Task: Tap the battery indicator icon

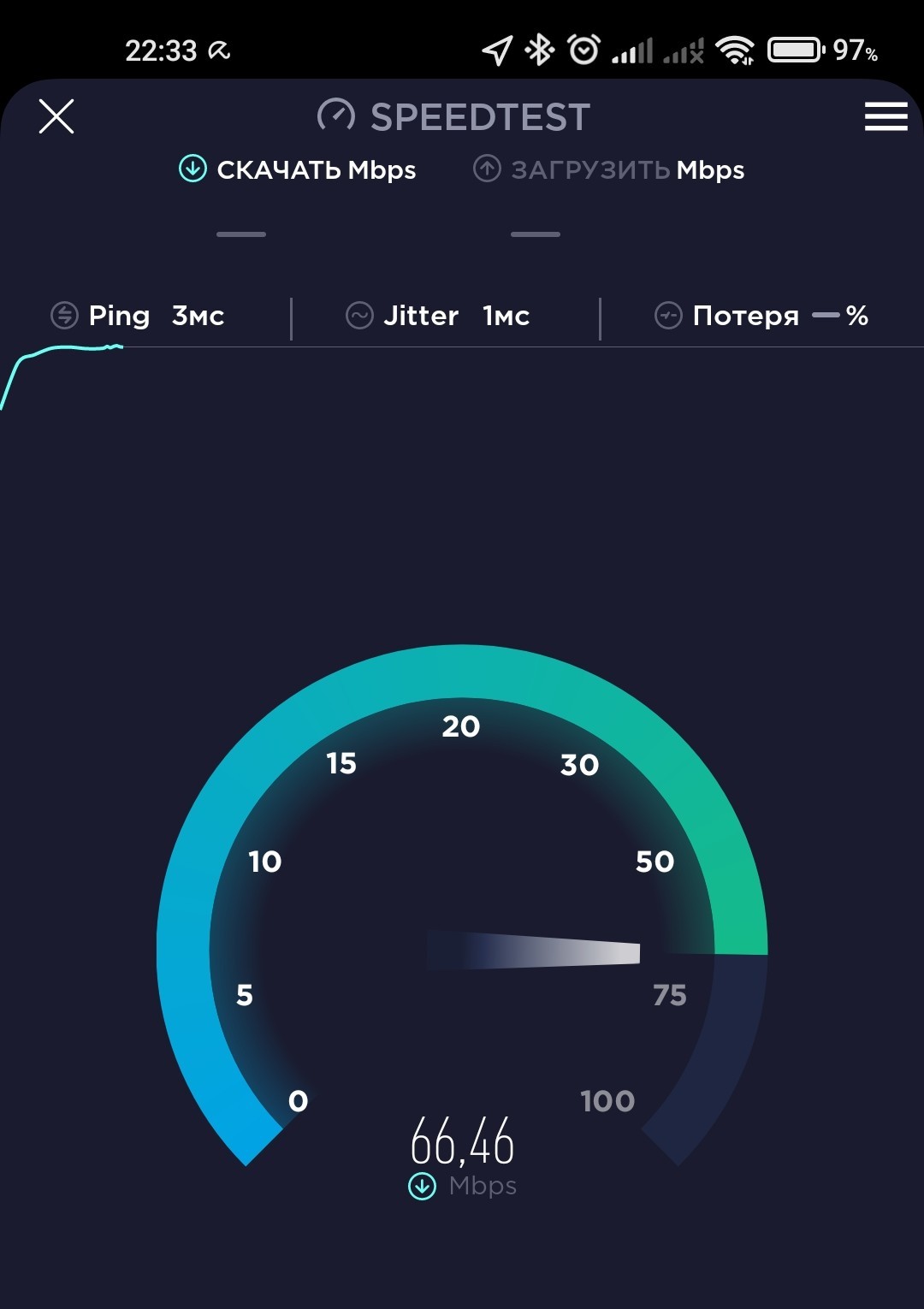Action: click(x=796, y=50)
